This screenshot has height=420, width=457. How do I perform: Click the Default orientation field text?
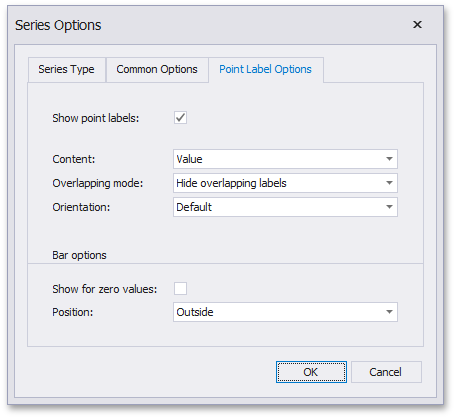194,207
